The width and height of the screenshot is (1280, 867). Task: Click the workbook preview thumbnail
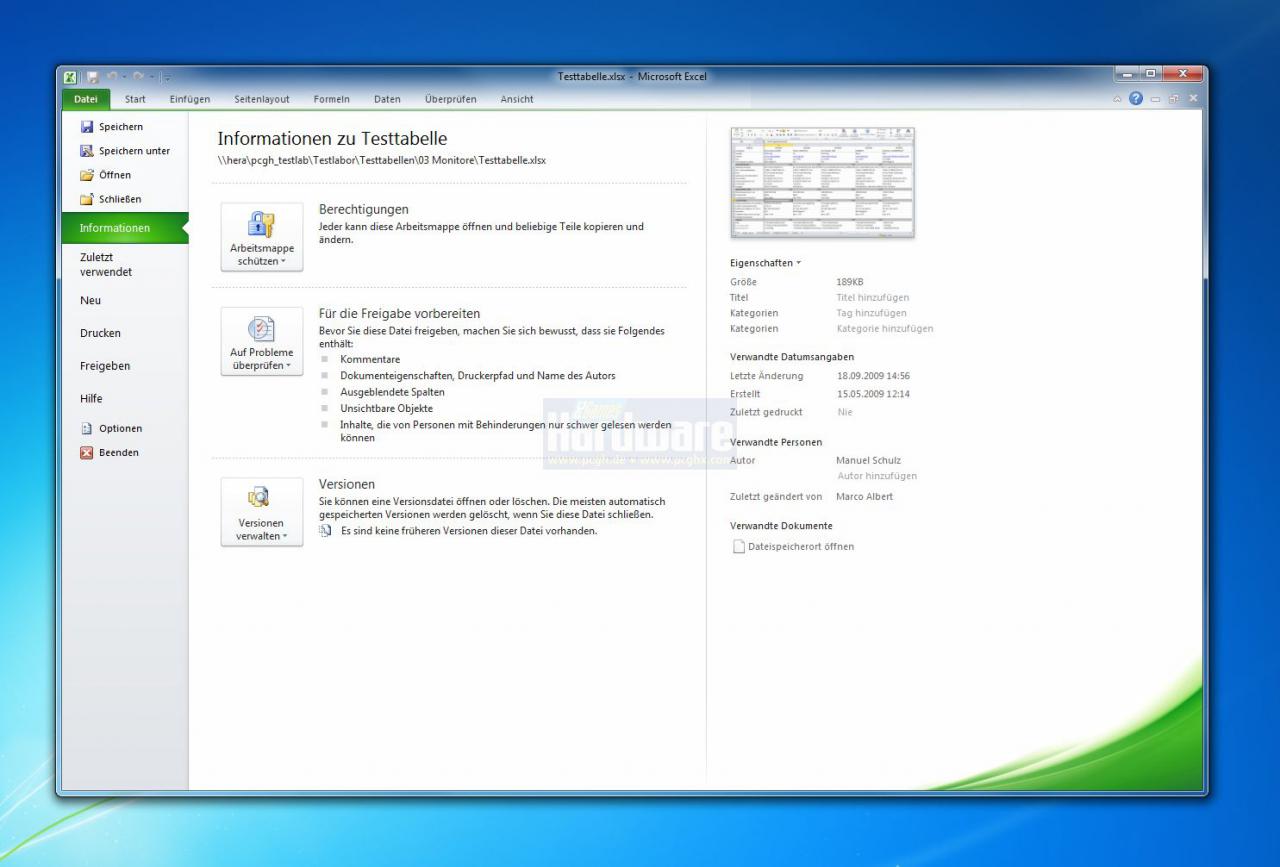[823, 183]
